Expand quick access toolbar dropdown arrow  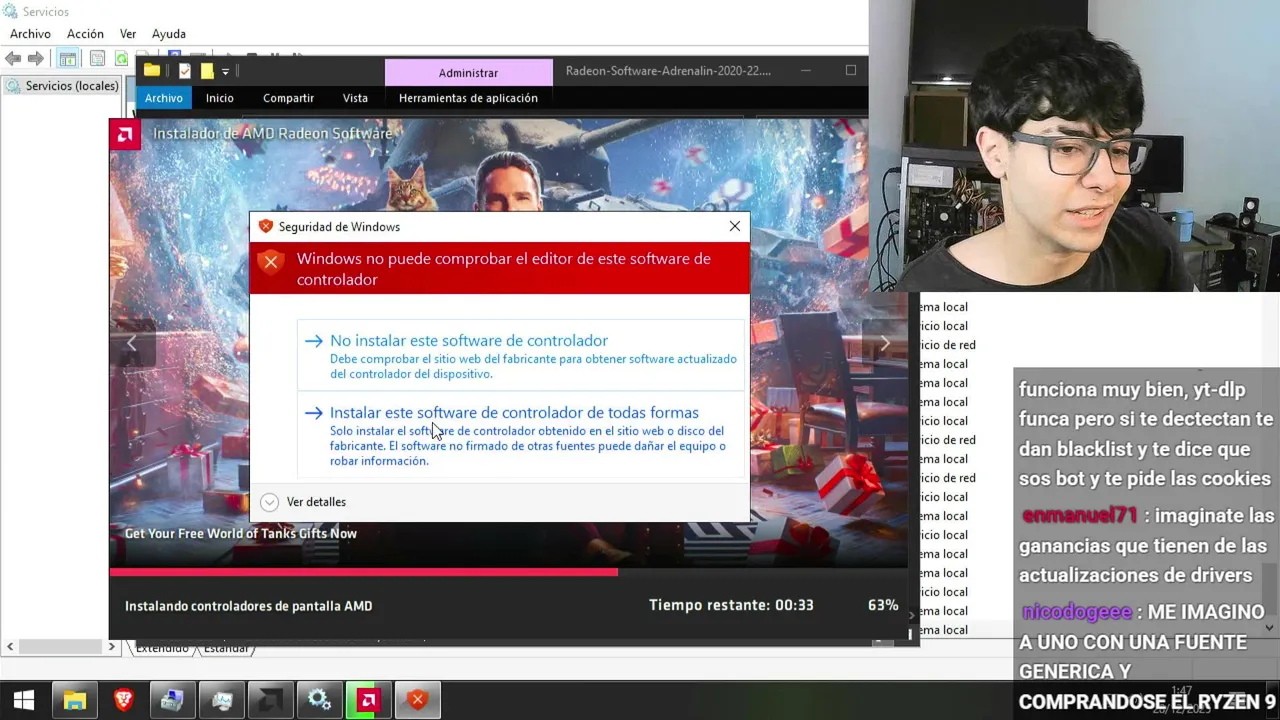click(226, 71)
